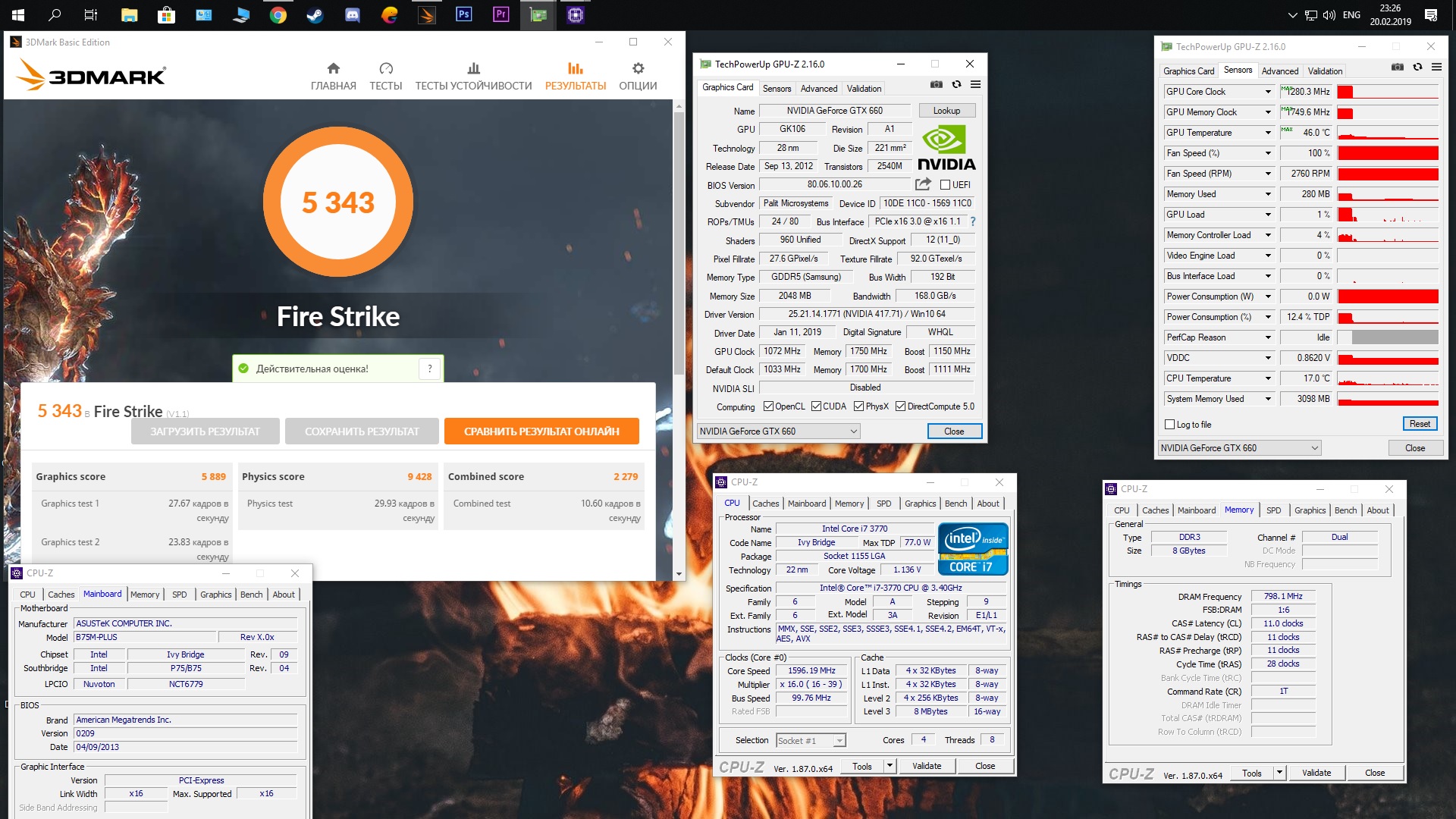Click Загрузить результат button
Image resolution: width=1456 pixels, height=819 pixels.
pyautogui.click(x=205, y=431)
